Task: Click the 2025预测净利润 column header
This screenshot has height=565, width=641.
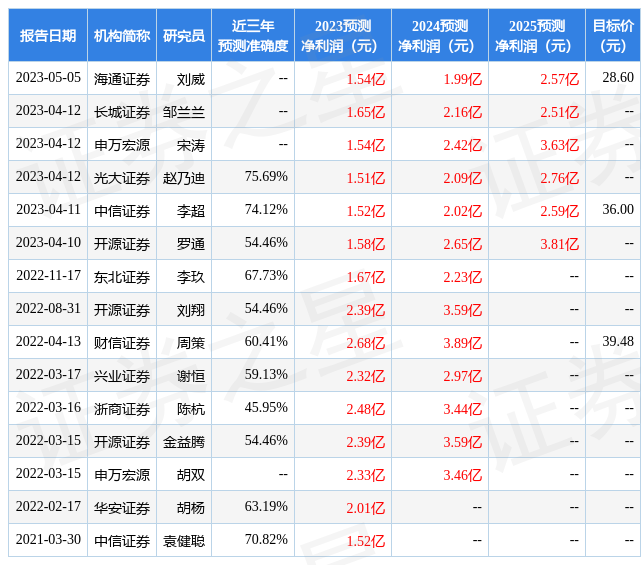Action: [537, 36]
